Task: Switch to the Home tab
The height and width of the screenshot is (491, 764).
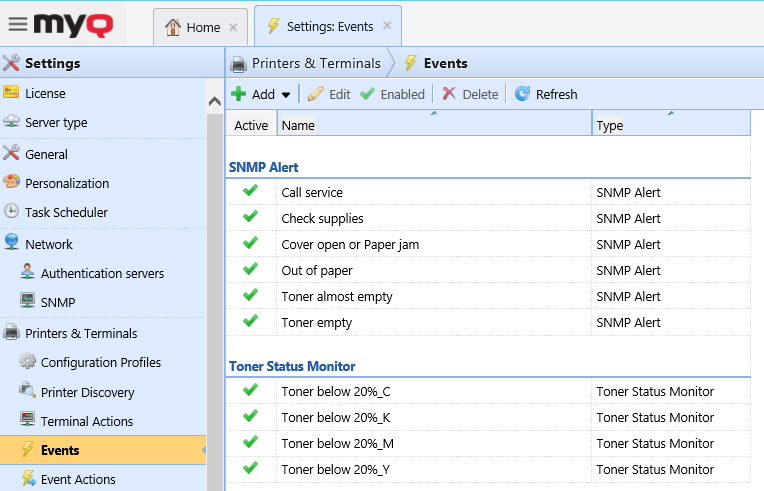Action: coord(193,27)
